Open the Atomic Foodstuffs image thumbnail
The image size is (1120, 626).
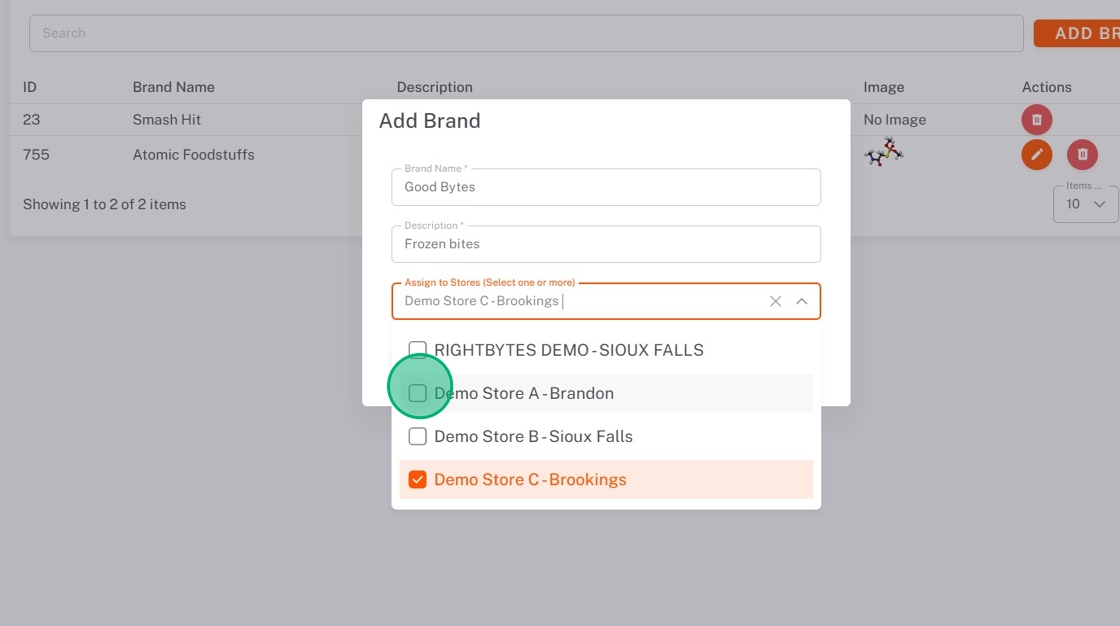tap(884, 153)
